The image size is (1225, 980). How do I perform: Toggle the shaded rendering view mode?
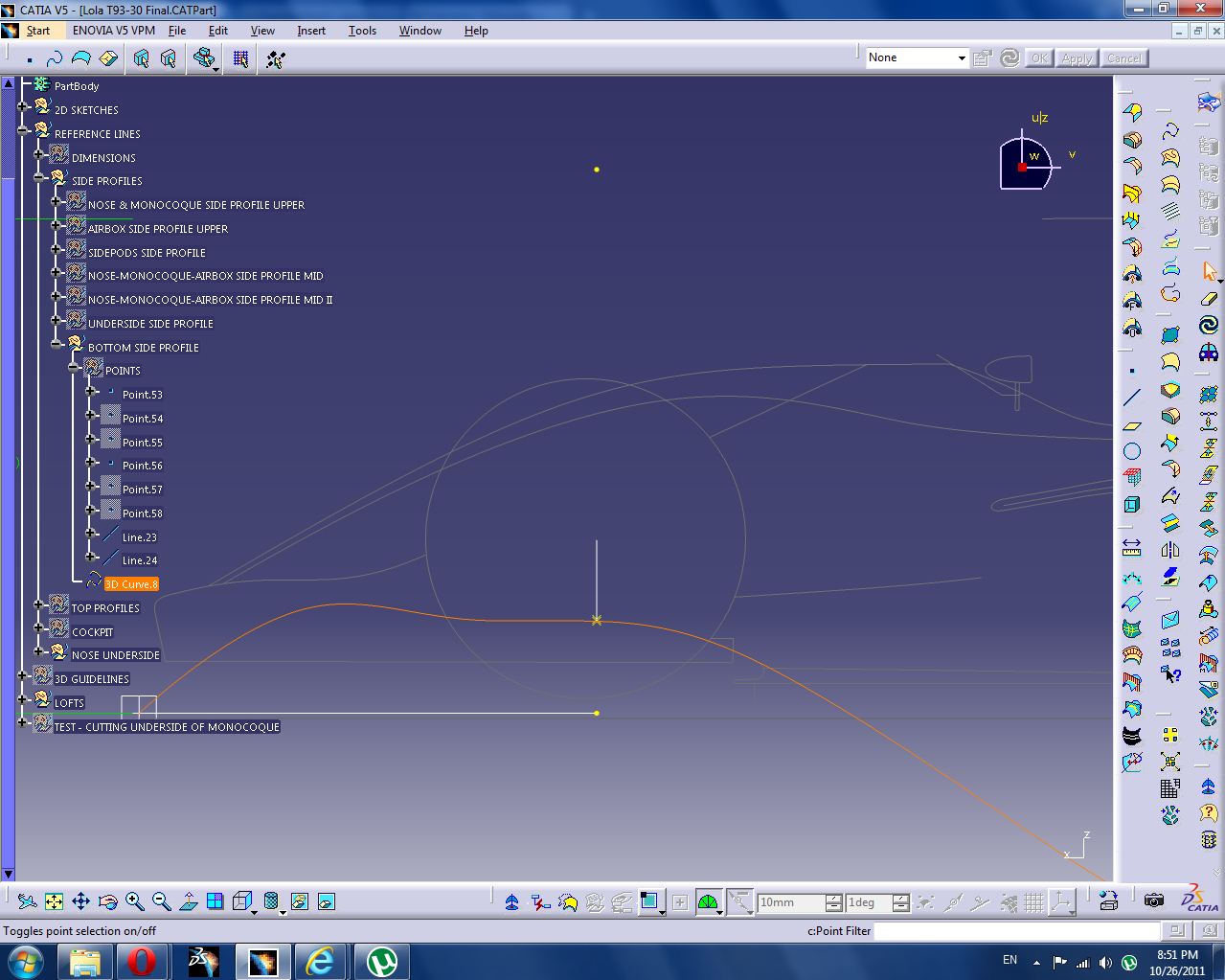(x=271, y=901)
